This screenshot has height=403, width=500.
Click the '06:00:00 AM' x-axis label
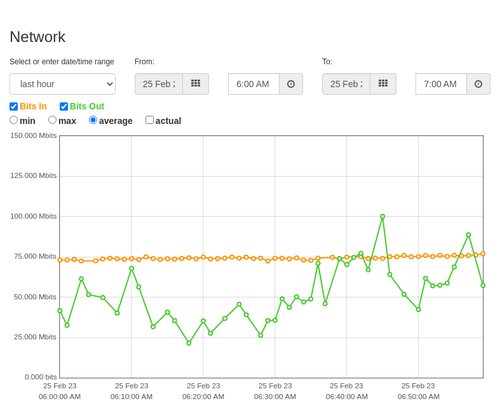[x=60, y=397]
